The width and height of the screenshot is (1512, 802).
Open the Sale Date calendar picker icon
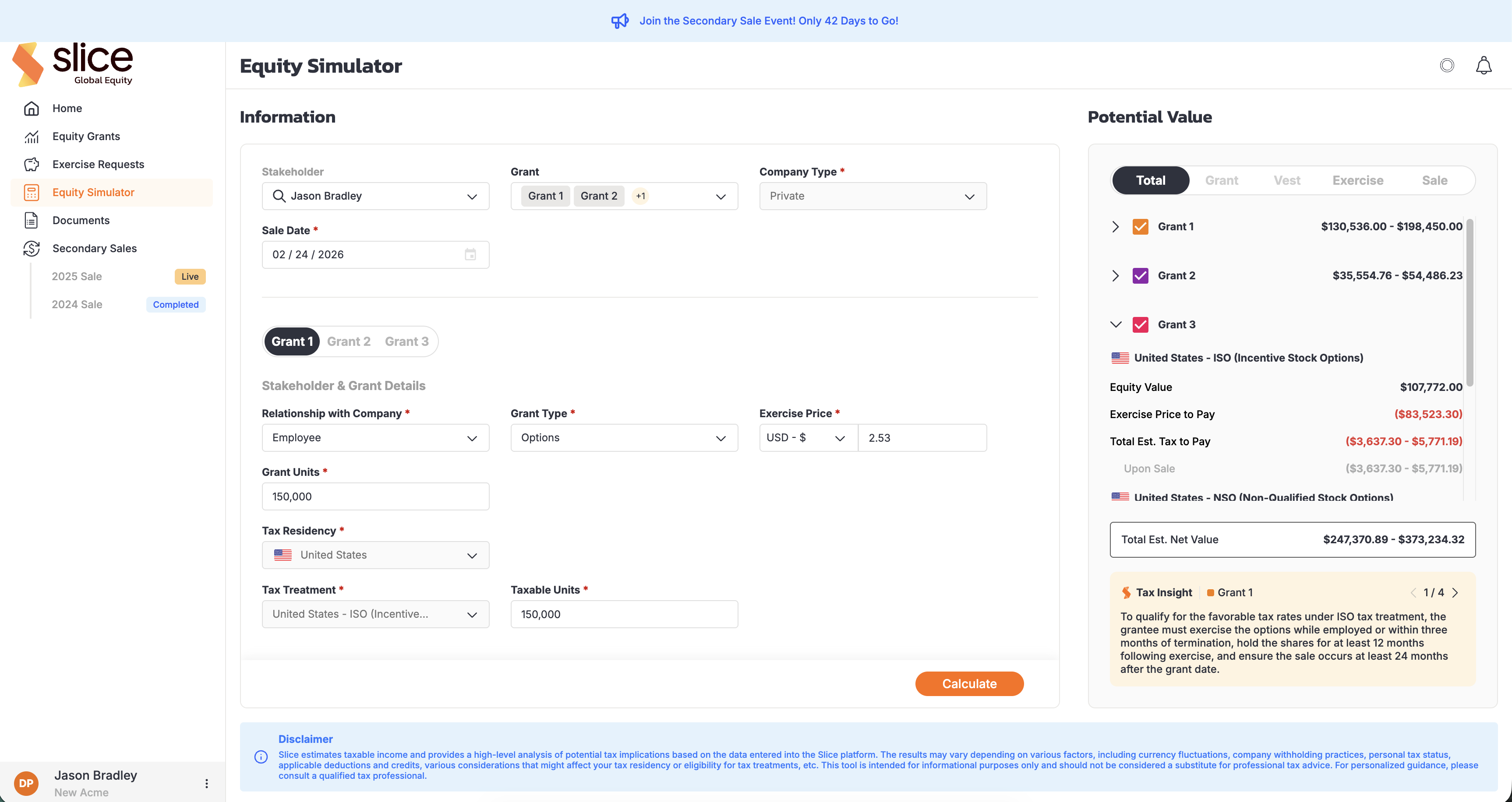470,255
